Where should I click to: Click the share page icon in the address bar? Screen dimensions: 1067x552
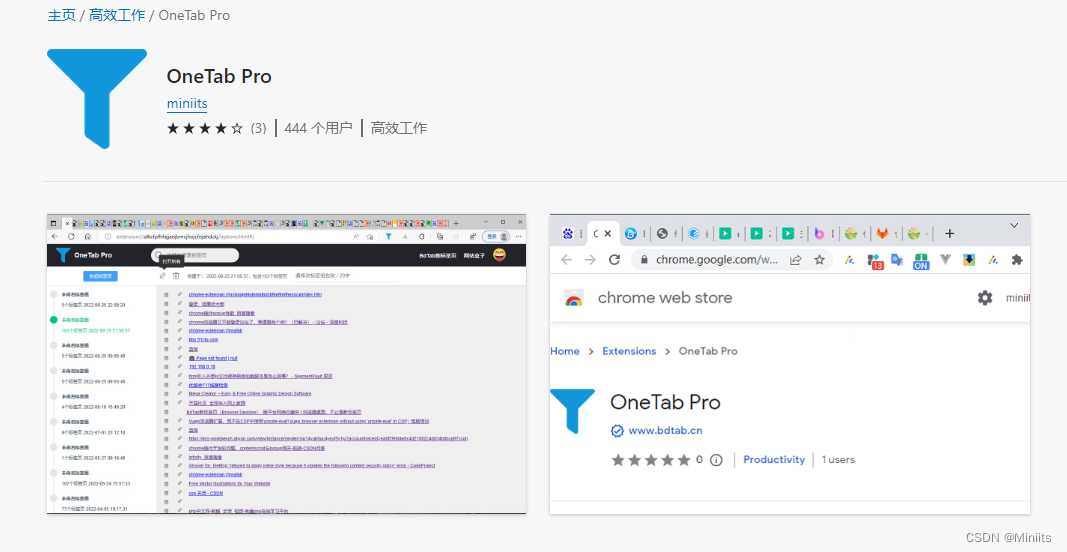795,259
